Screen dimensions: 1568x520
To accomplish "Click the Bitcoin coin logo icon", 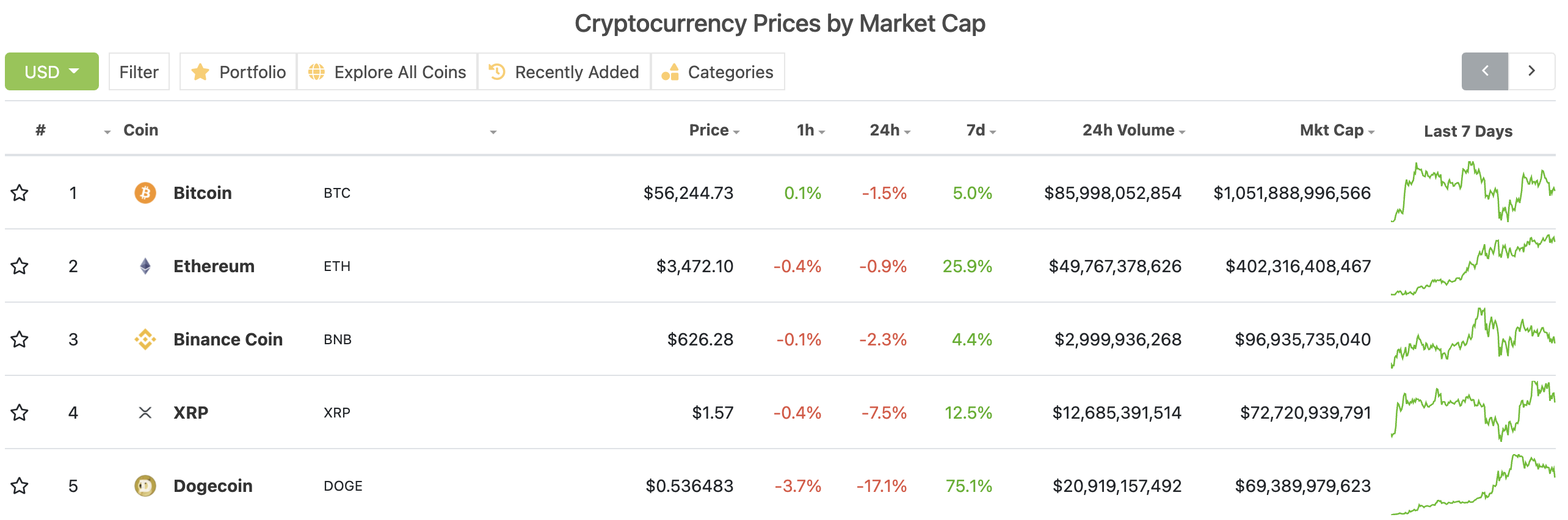I will (x=145, y=193).
